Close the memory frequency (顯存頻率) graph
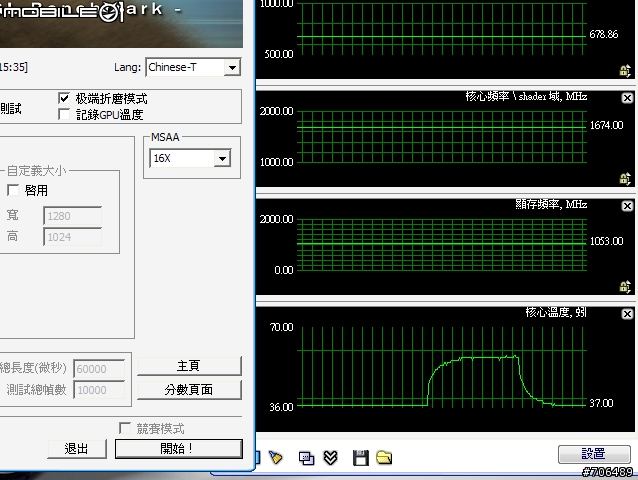This screenshot has height=480, width=638. (627, 206)
